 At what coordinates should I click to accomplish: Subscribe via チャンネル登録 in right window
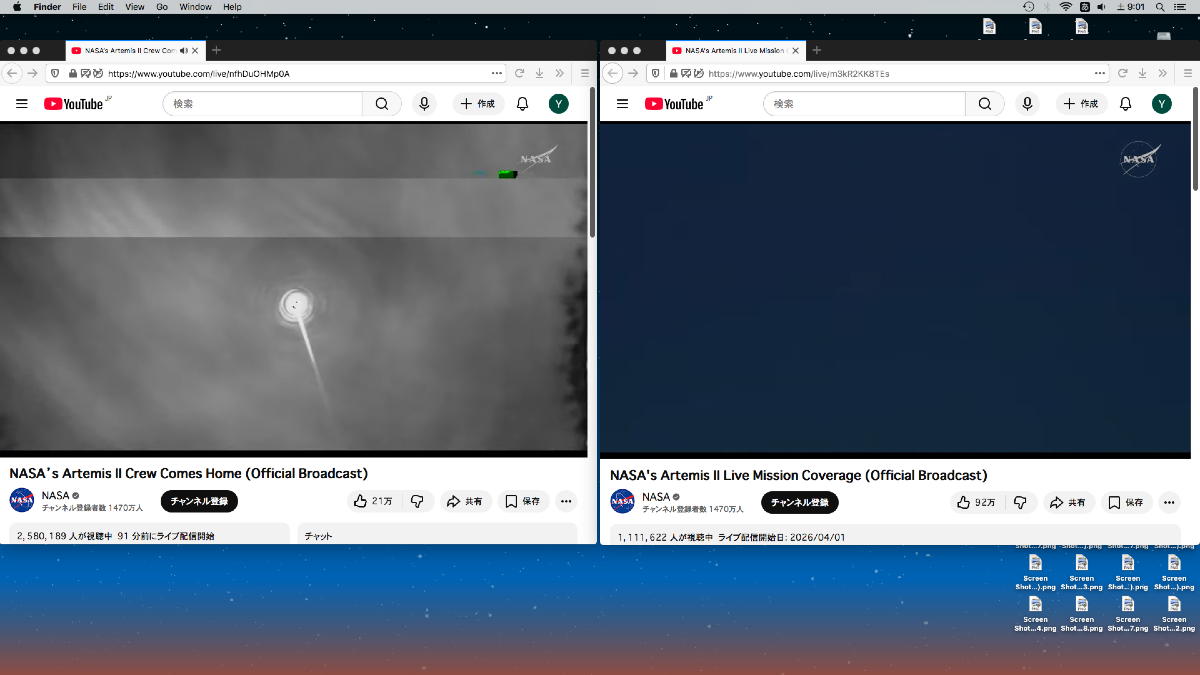tap(800, 502)
